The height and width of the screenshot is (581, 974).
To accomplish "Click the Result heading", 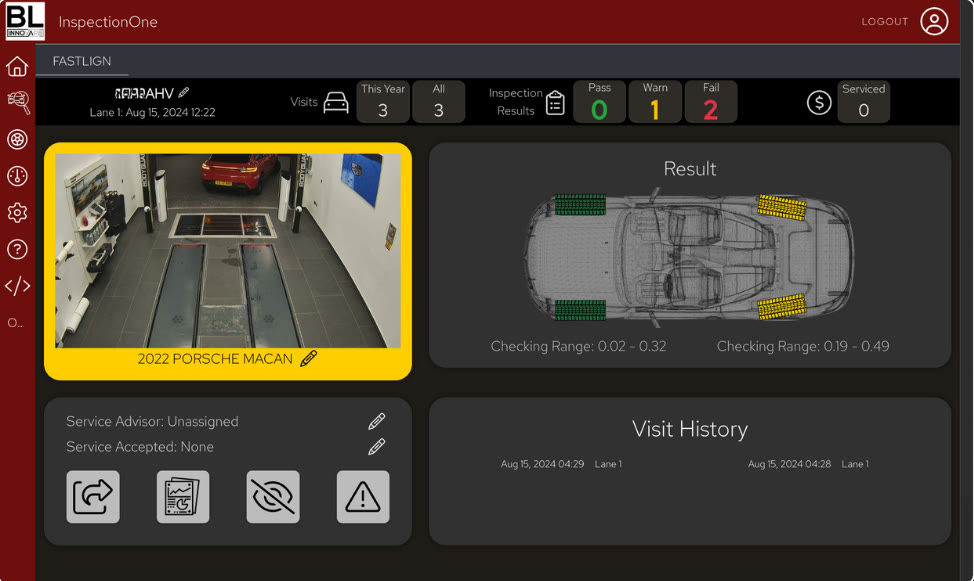I will point(690,168).
